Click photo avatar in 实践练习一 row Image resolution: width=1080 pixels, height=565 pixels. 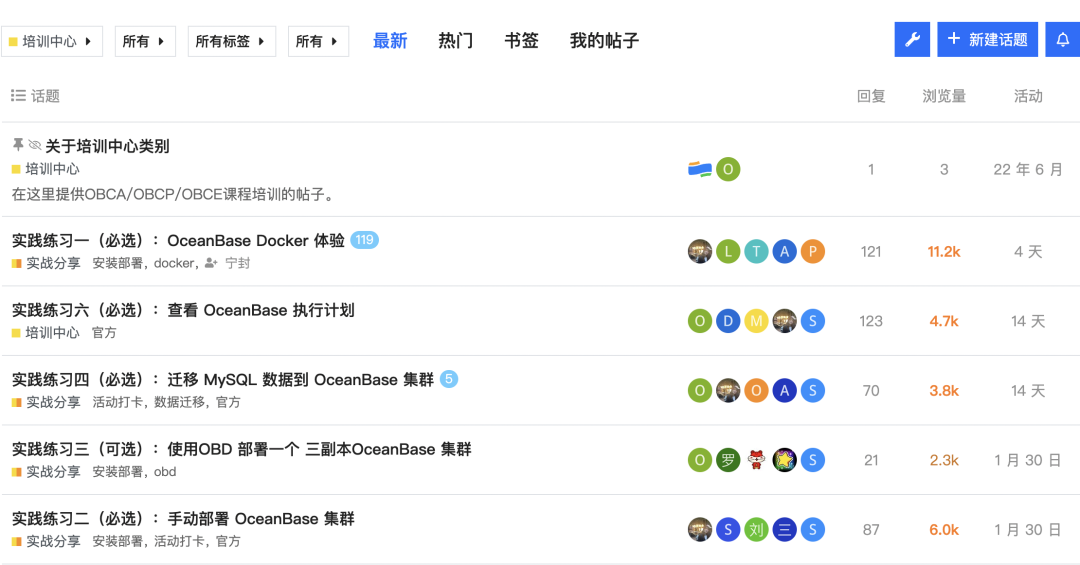click(x=700, y=251)
